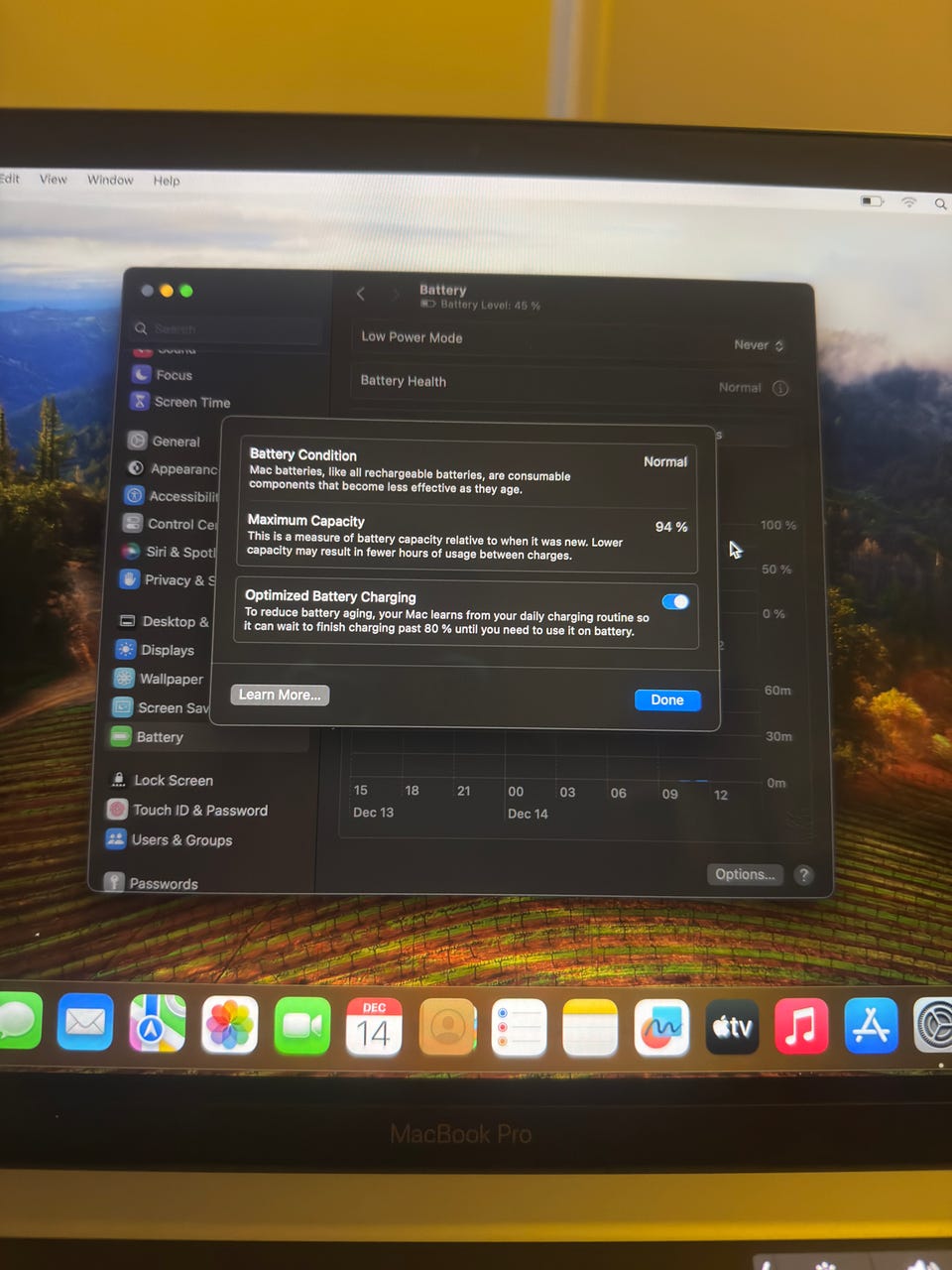Open Notes app in Dock
Screen dimensions: 952x1270
[590, 1028]
